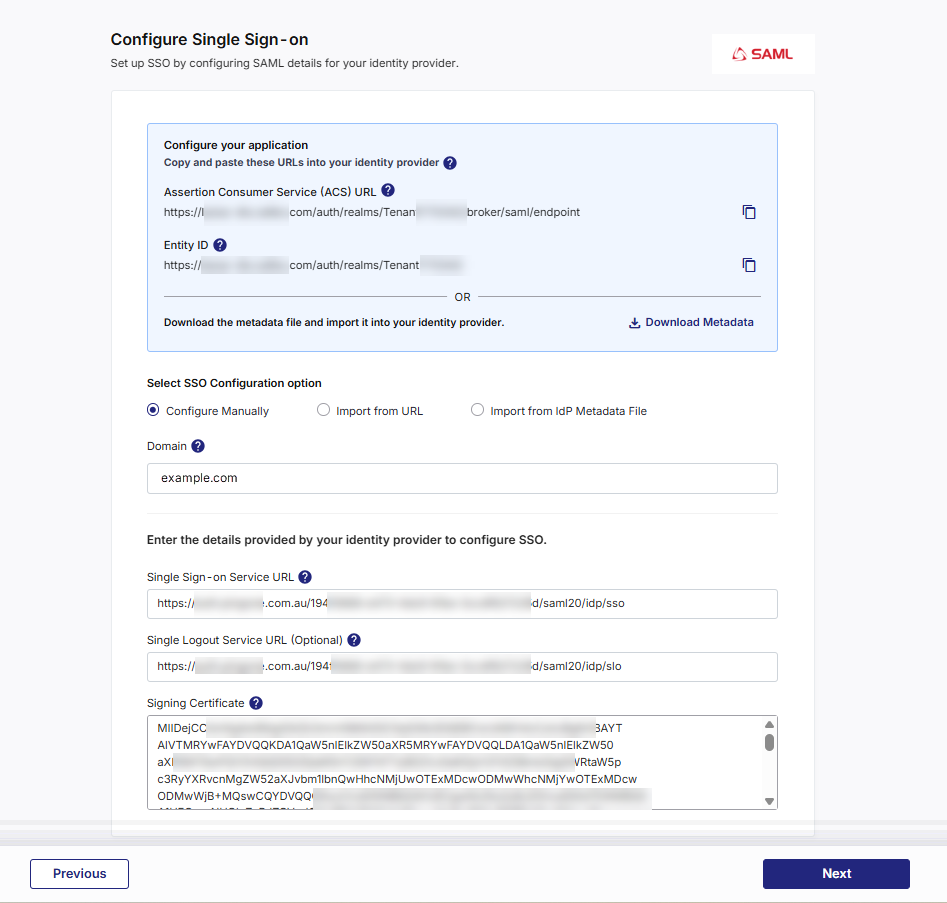The image size is (947, 903).
Task: Click the Previous button
Action: pos(79,873)
